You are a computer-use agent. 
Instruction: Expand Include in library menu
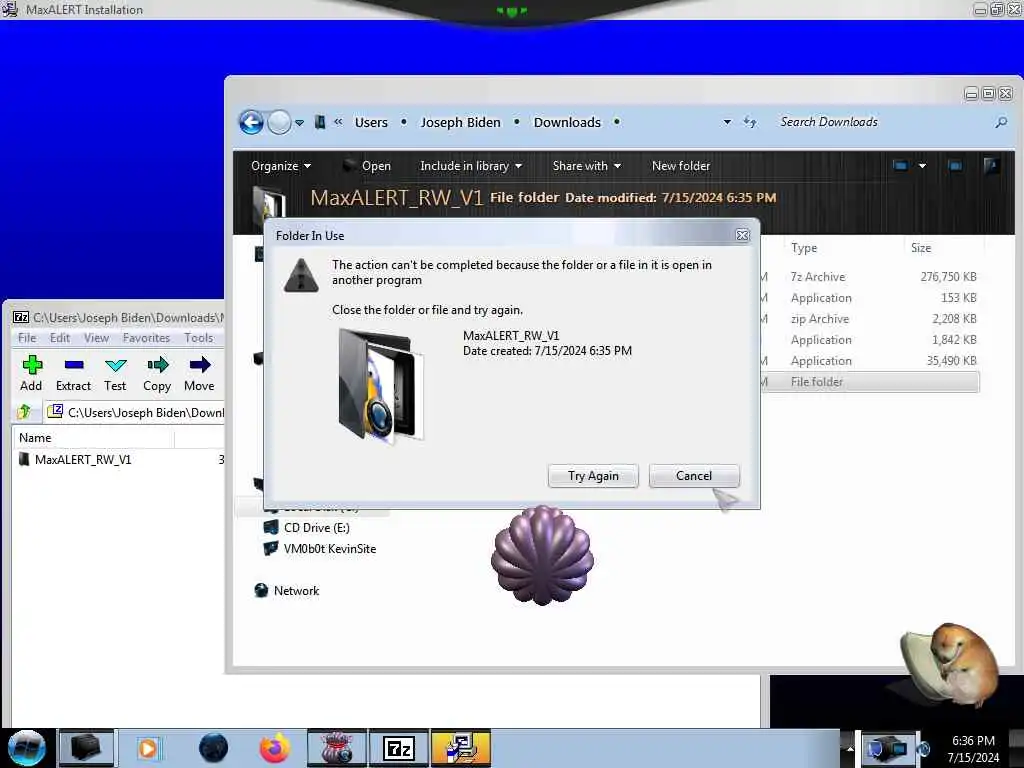tap(471, 166)
